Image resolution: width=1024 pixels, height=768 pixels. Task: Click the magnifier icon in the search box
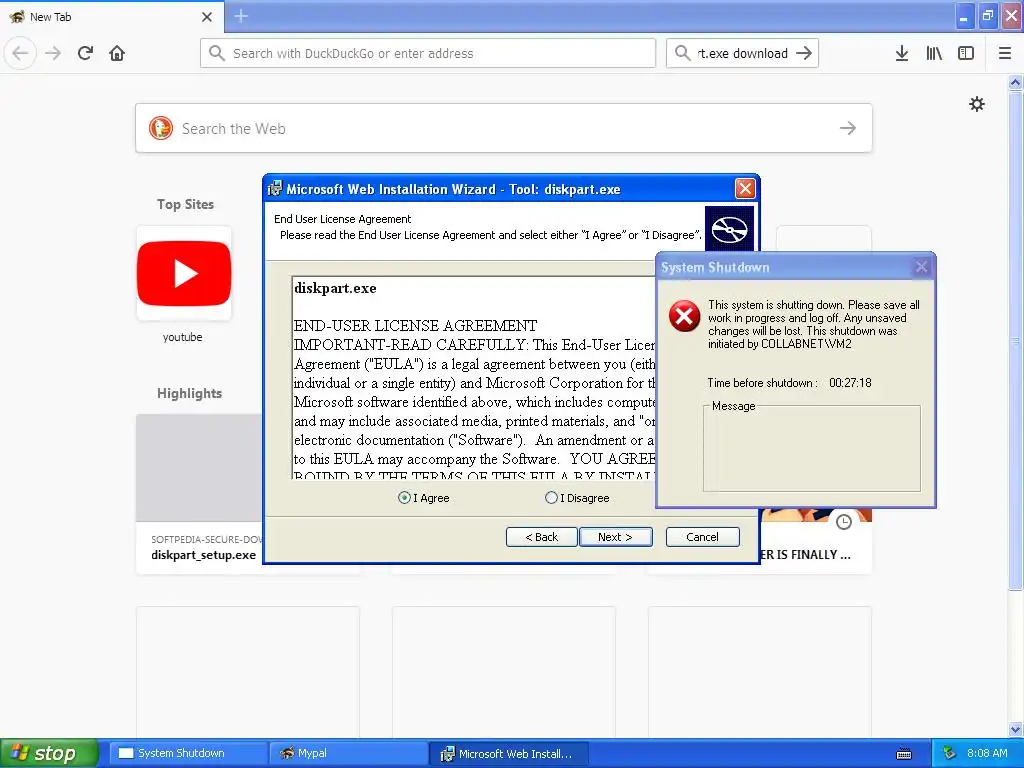[x=682, y=54]
